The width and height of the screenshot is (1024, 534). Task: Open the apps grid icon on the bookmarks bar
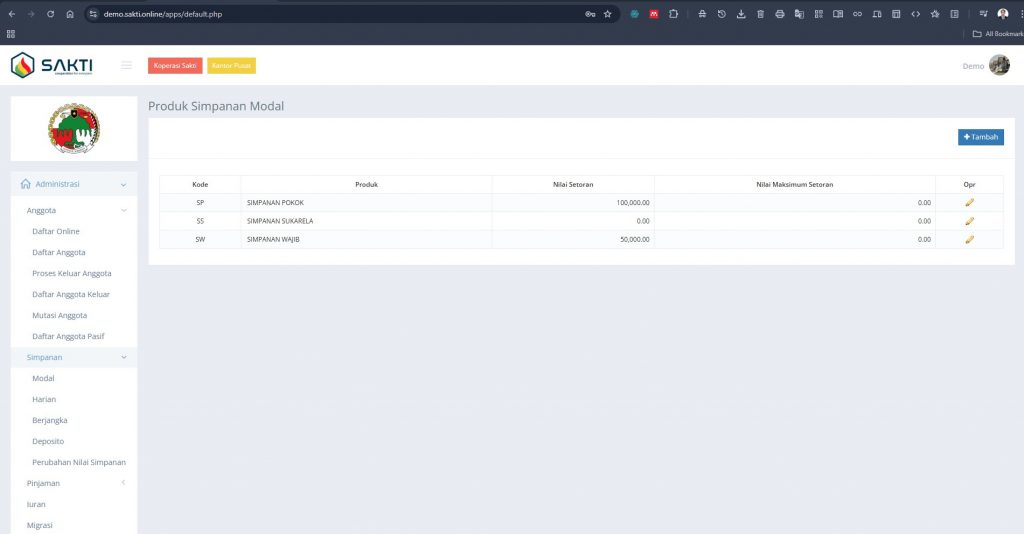click(x=10, y=34)
